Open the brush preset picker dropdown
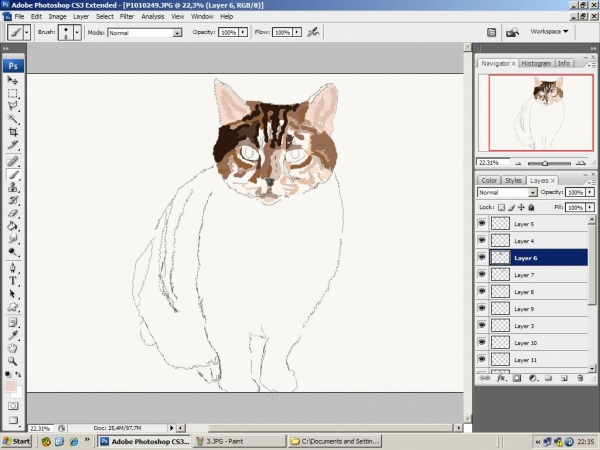Image resolution: width=600 pixels, height=450 pixels. (x=77, y=33)
